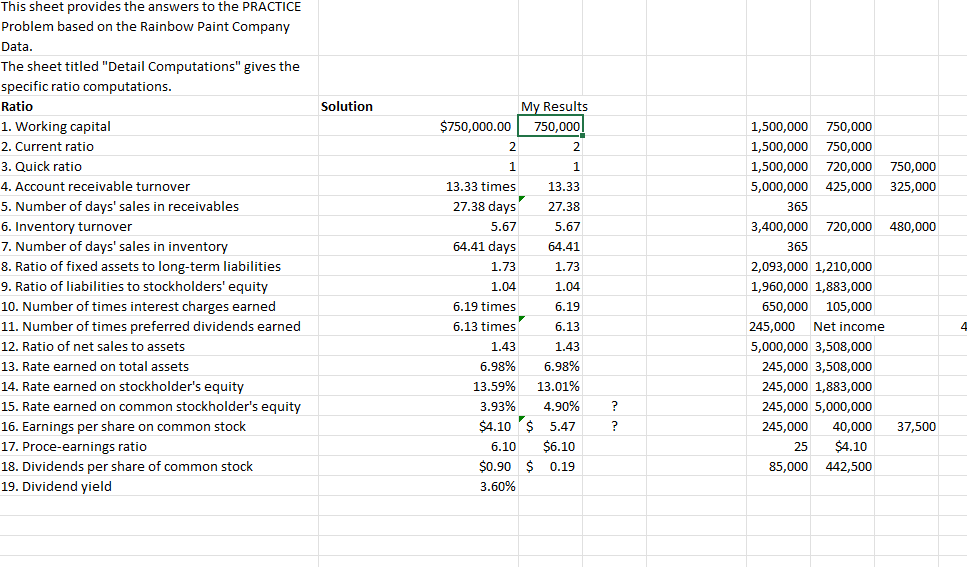
Task: Select the "6.13 times" solution cell
Action: tap(418, 326)
